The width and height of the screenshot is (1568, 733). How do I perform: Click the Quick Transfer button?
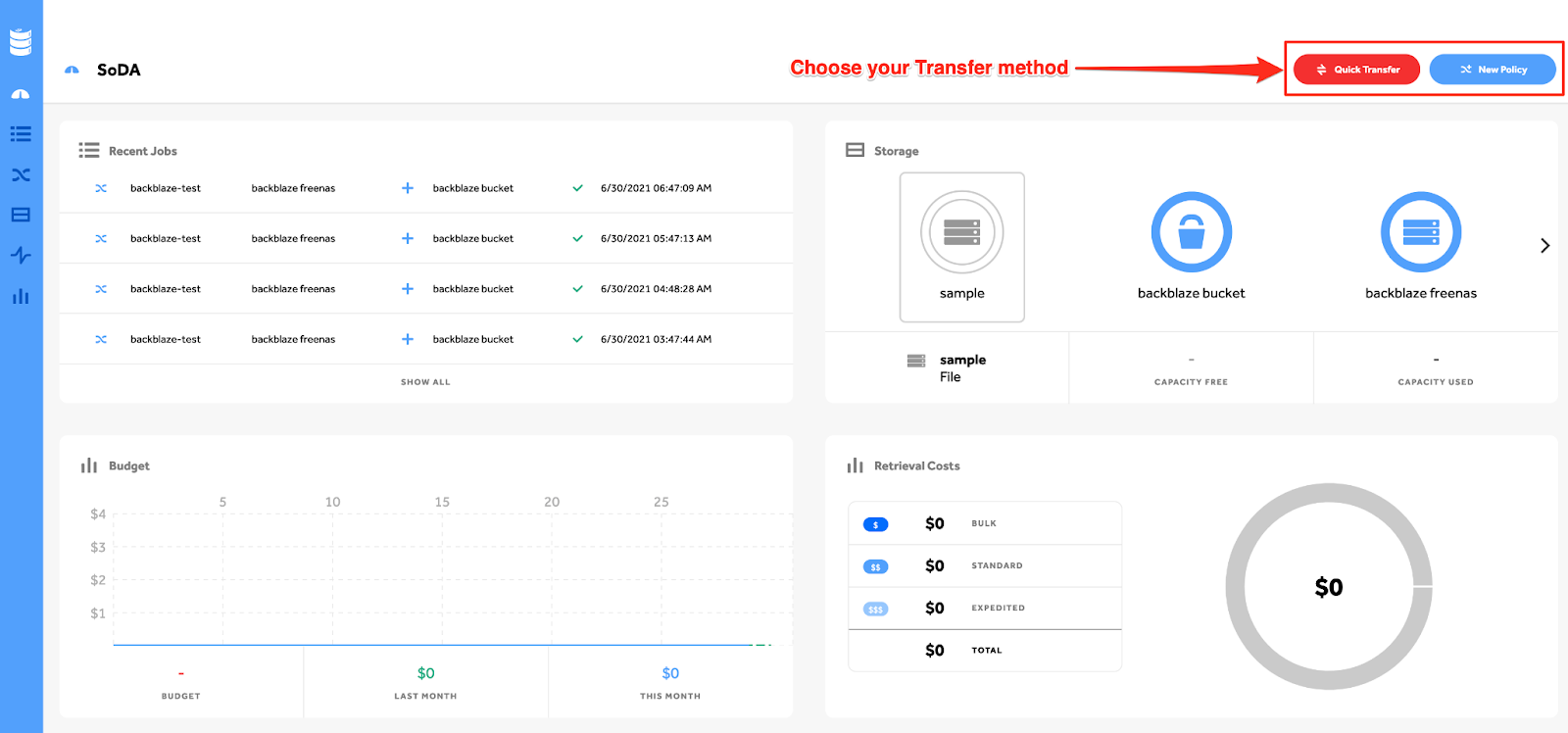pyautogui.click(x=1356, y=70)
